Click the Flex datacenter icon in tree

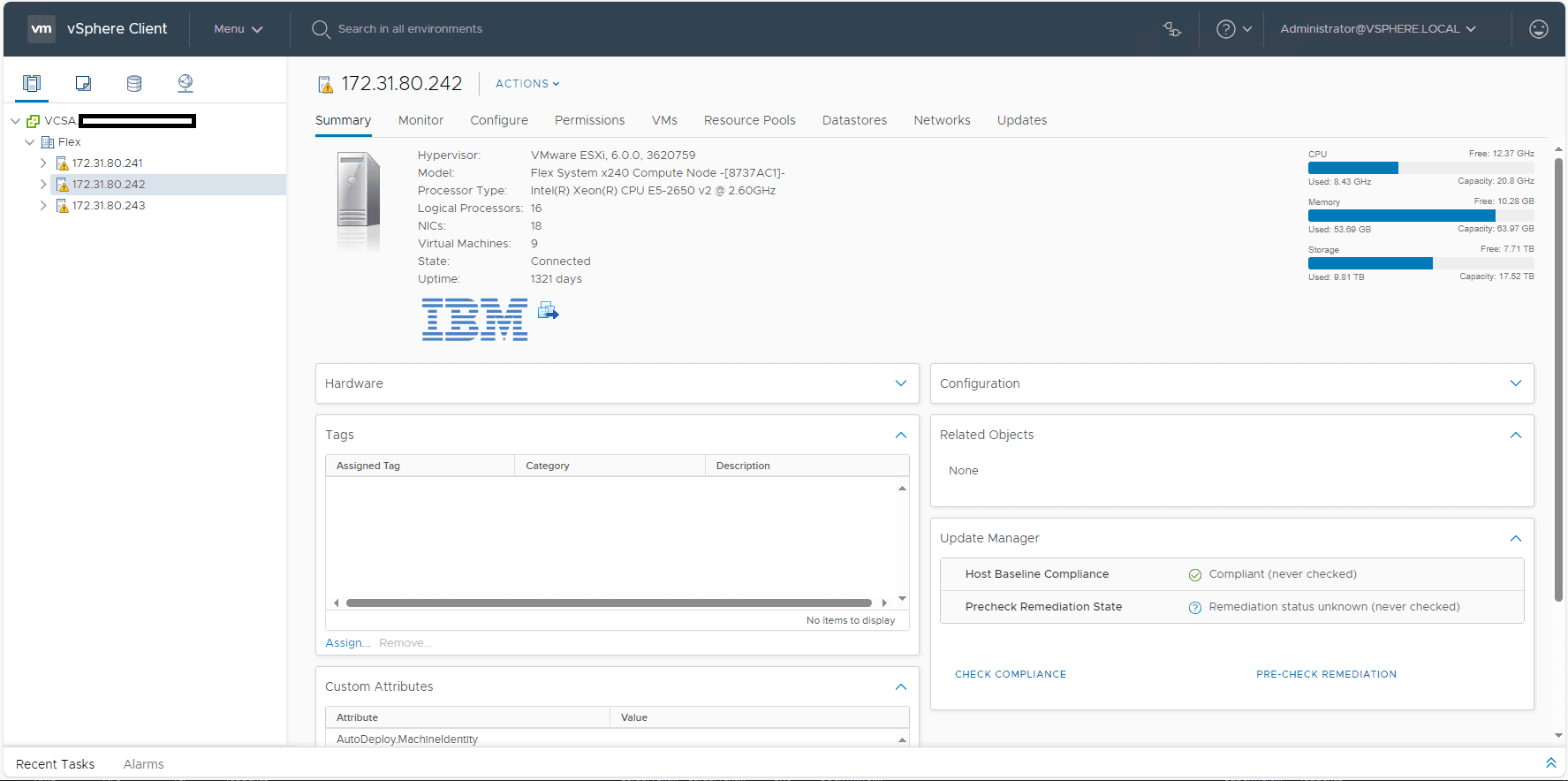[x=48, y=142]
